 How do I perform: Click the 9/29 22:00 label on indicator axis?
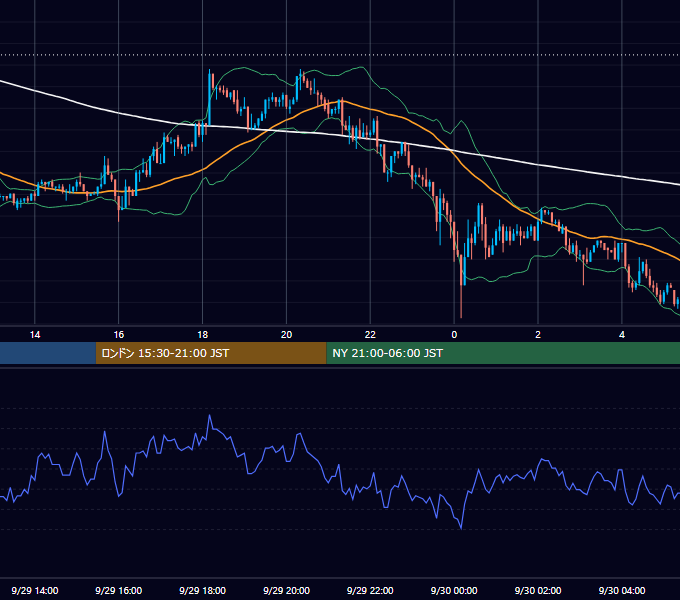tap(370, 590)
